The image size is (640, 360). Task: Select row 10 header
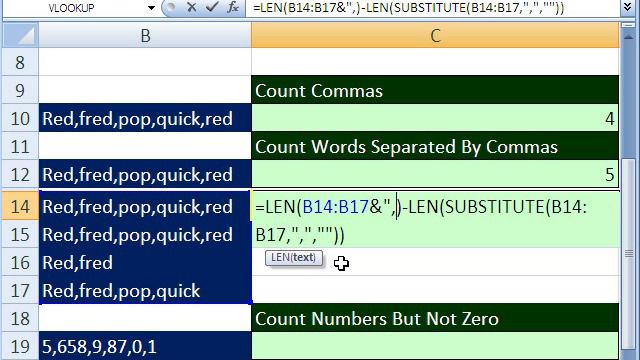pos(20,118)
